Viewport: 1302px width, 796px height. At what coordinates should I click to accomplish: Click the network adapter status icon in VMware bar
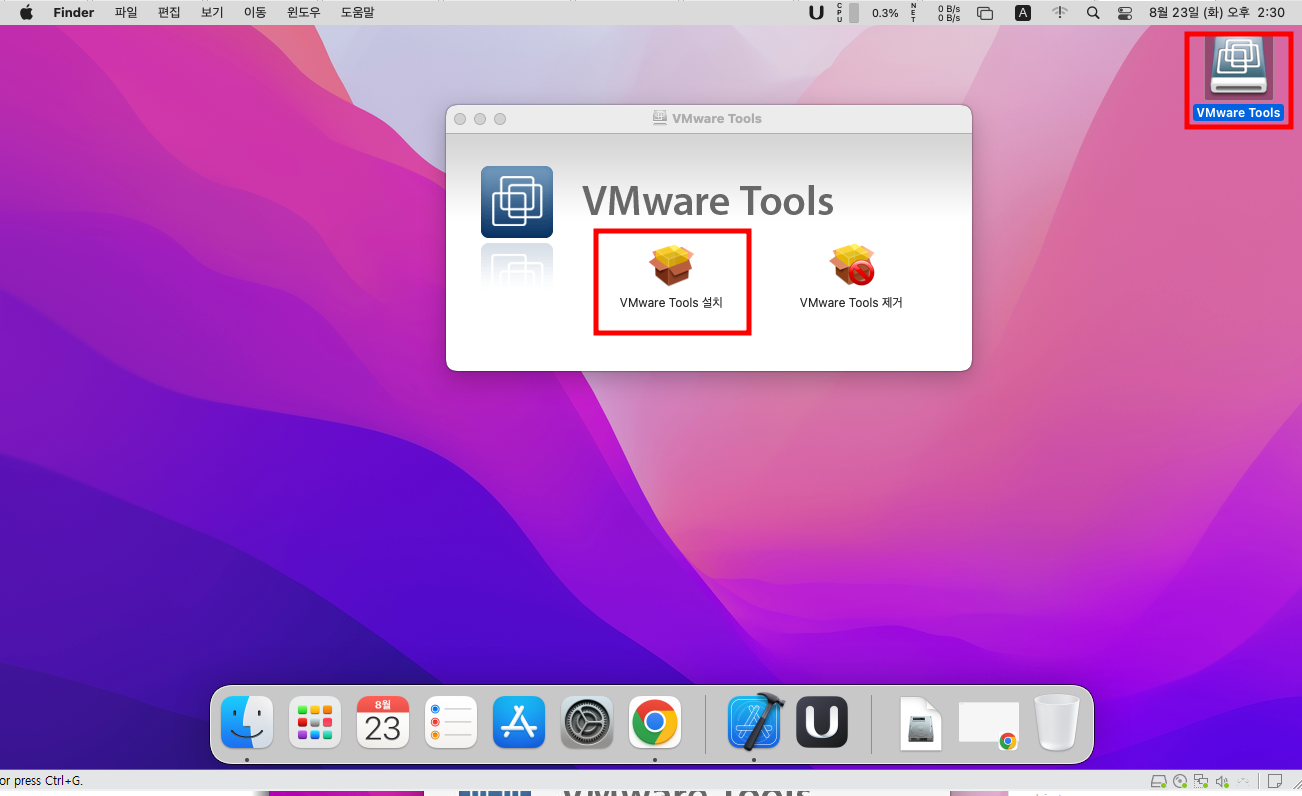click(1201, 781)
